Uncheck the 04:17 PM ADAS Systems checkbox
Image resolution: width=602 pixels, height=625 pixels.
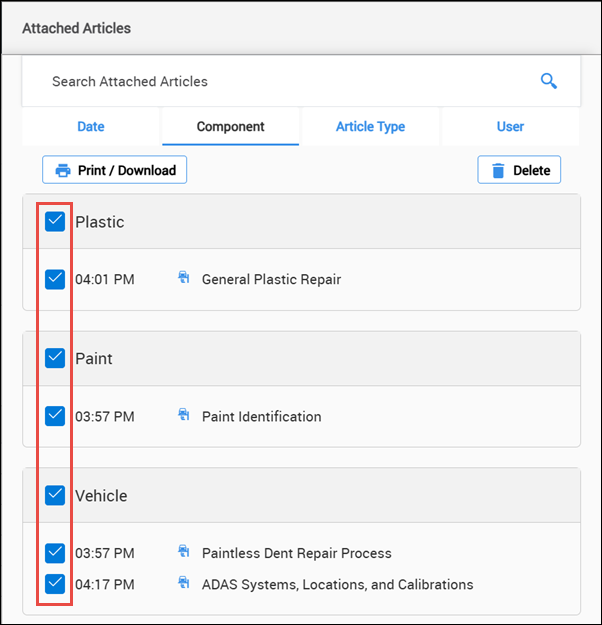55,584
